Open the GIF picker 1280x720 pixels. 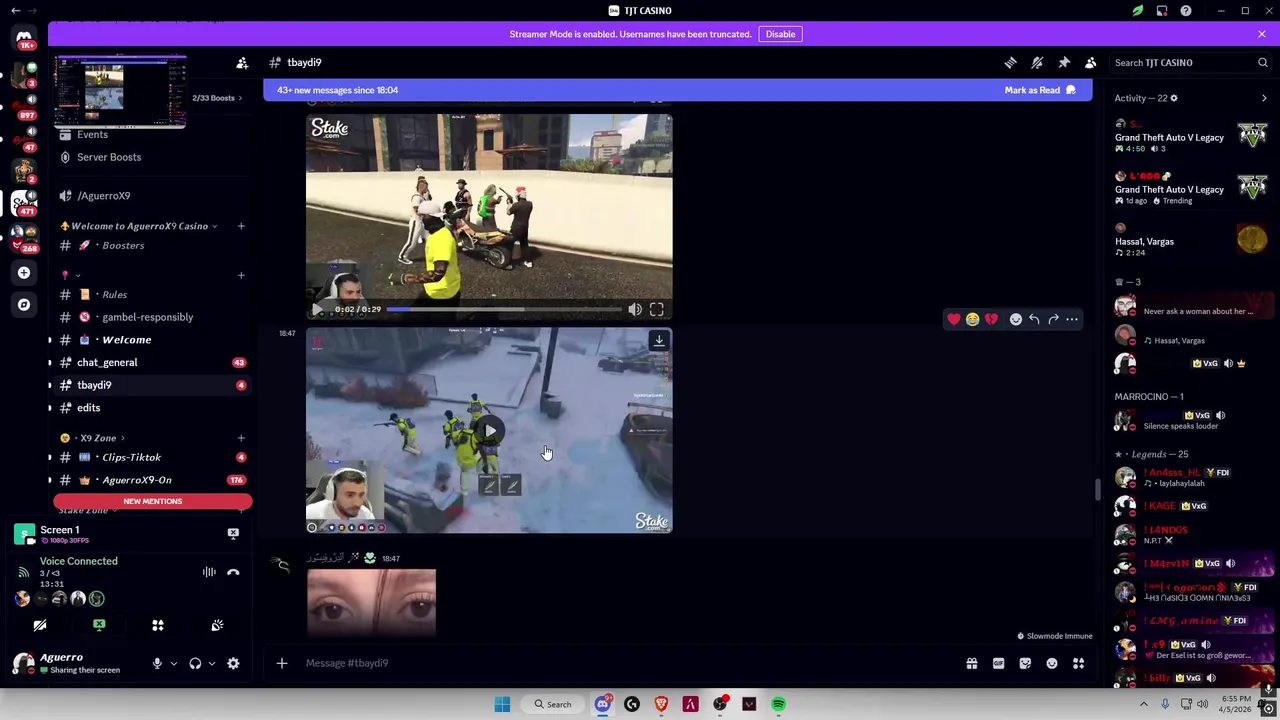(998, 663)
